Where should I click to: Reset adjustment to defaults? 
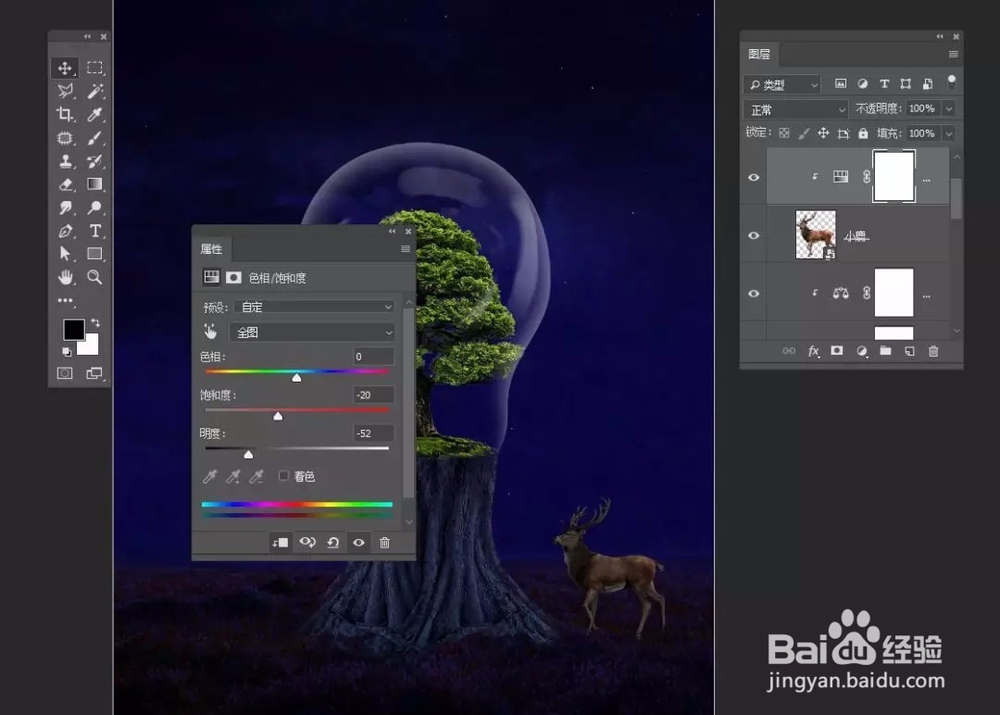pos(333,543)
